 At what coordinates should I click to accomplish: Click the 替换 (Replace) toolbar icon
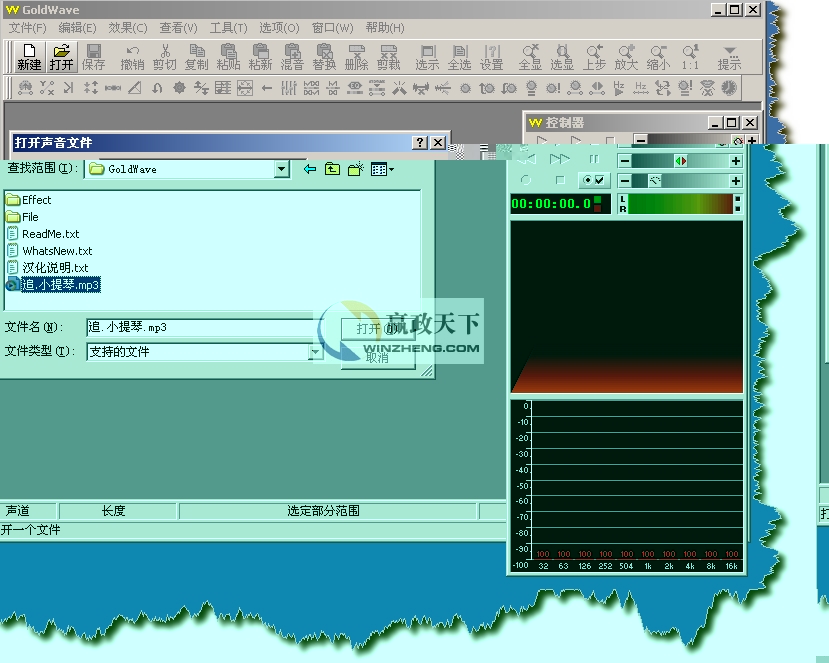pos(324,57)
